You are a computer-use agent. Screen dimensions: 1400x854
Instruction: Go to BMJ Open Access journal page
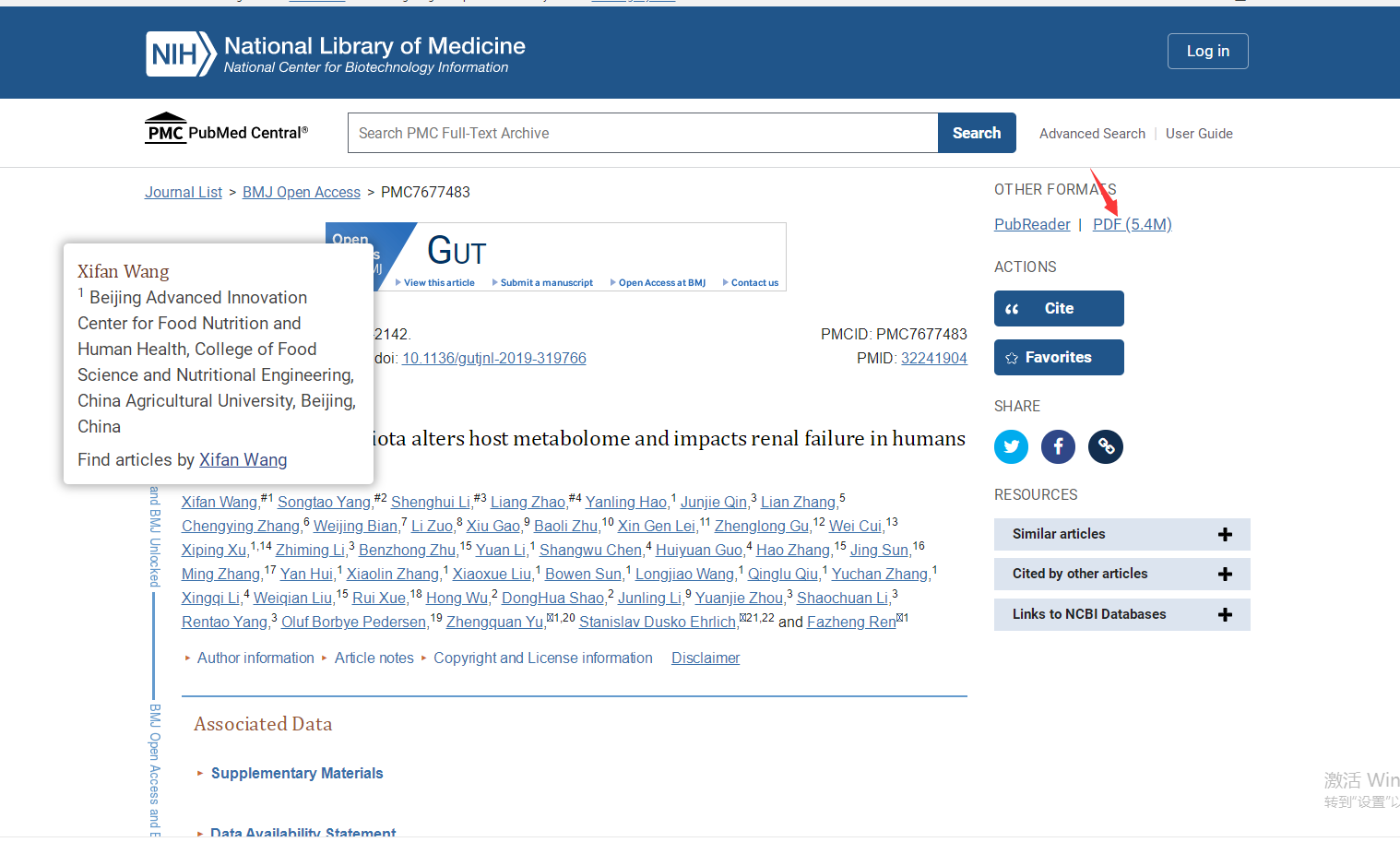(x=302, y=192)
